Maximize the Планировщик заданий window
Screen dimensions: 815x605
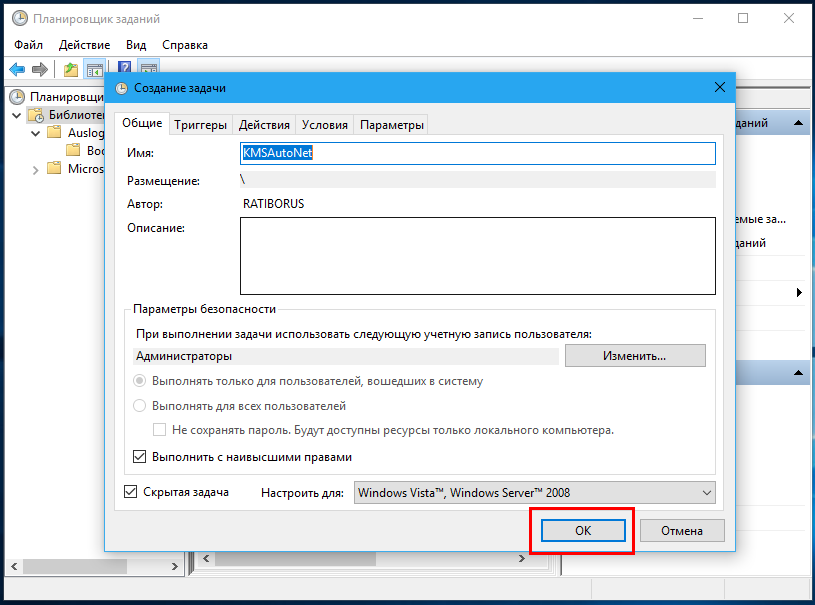(x=743, y=18)
